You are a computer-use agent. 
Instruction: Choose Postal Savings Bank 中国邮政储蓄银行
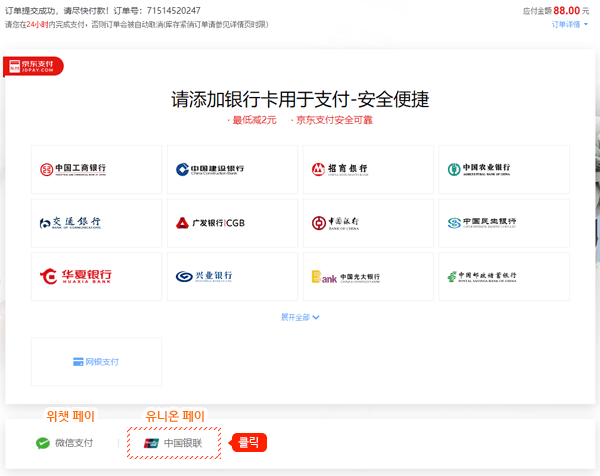point(503,276)
